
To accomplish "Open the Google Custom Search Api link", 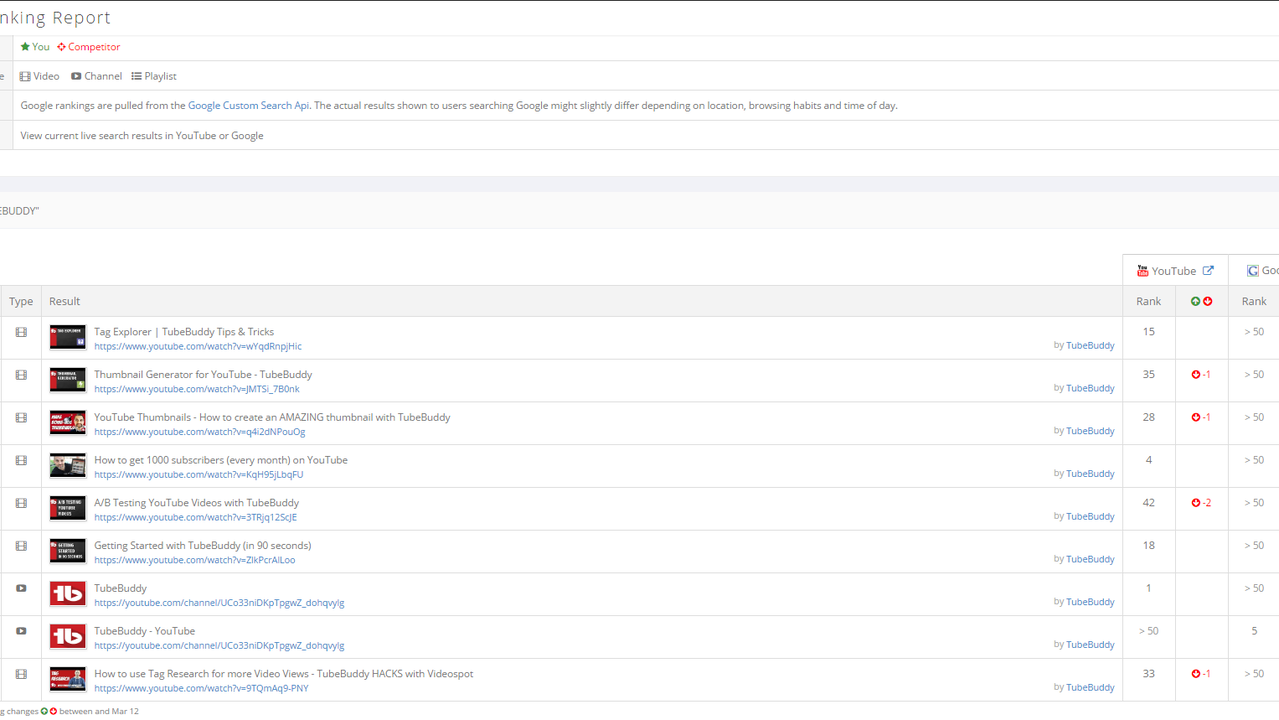I will pyautogui.click(x=248, y=105).
